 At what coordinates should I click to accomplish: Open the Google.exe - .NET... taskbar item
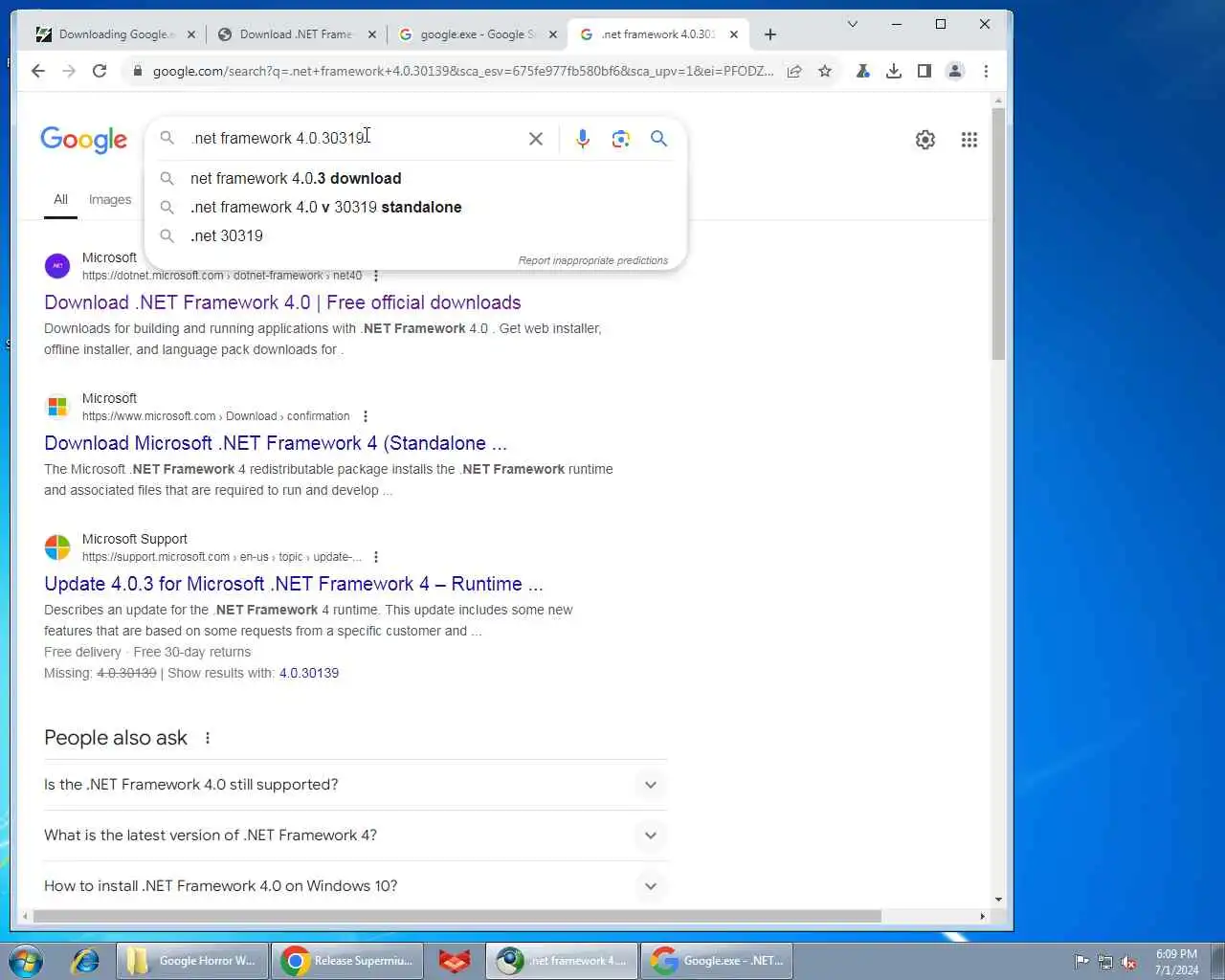pyautogui.click(x=717, y=961)
